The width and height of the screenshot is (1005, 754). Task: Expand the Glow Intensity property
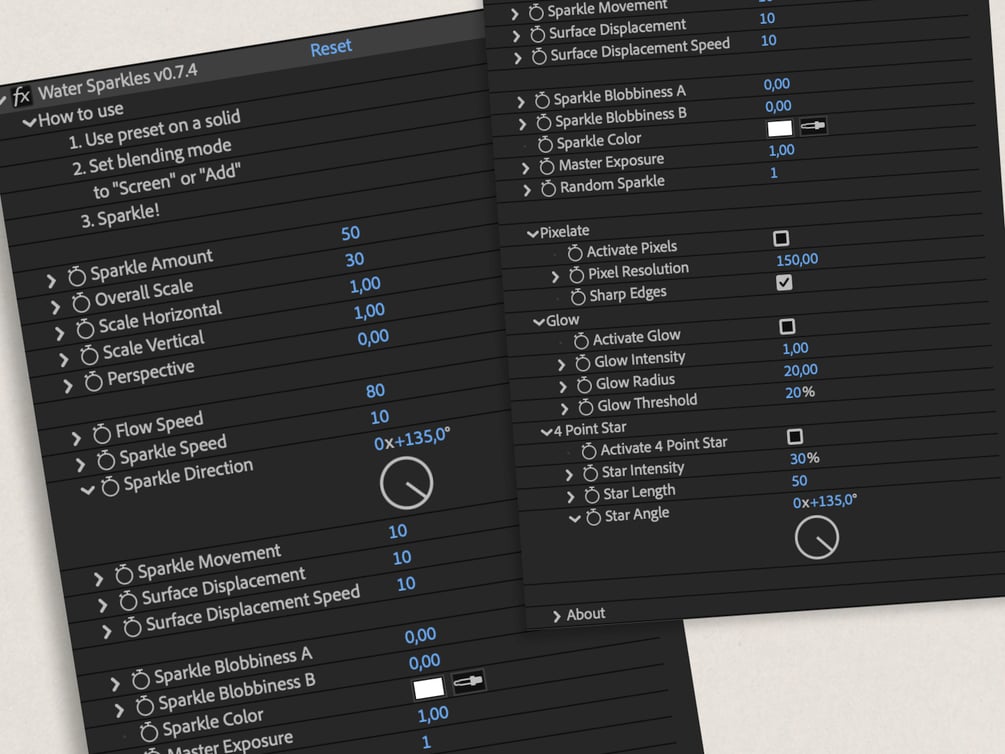tap(561, 365)
